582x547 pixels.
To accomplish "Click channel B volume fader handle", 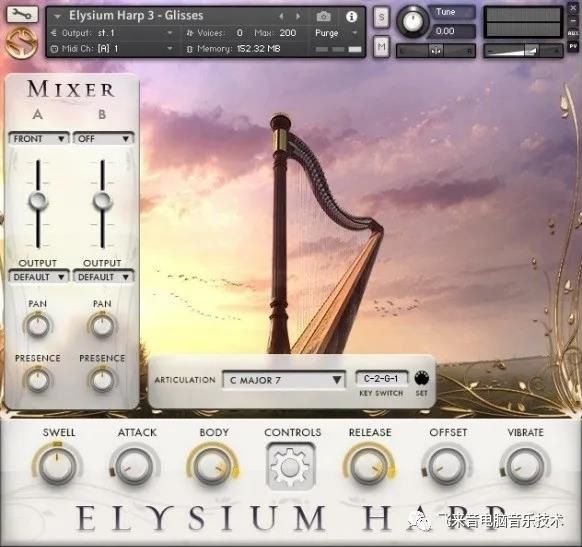I will (x=102, y=201).
